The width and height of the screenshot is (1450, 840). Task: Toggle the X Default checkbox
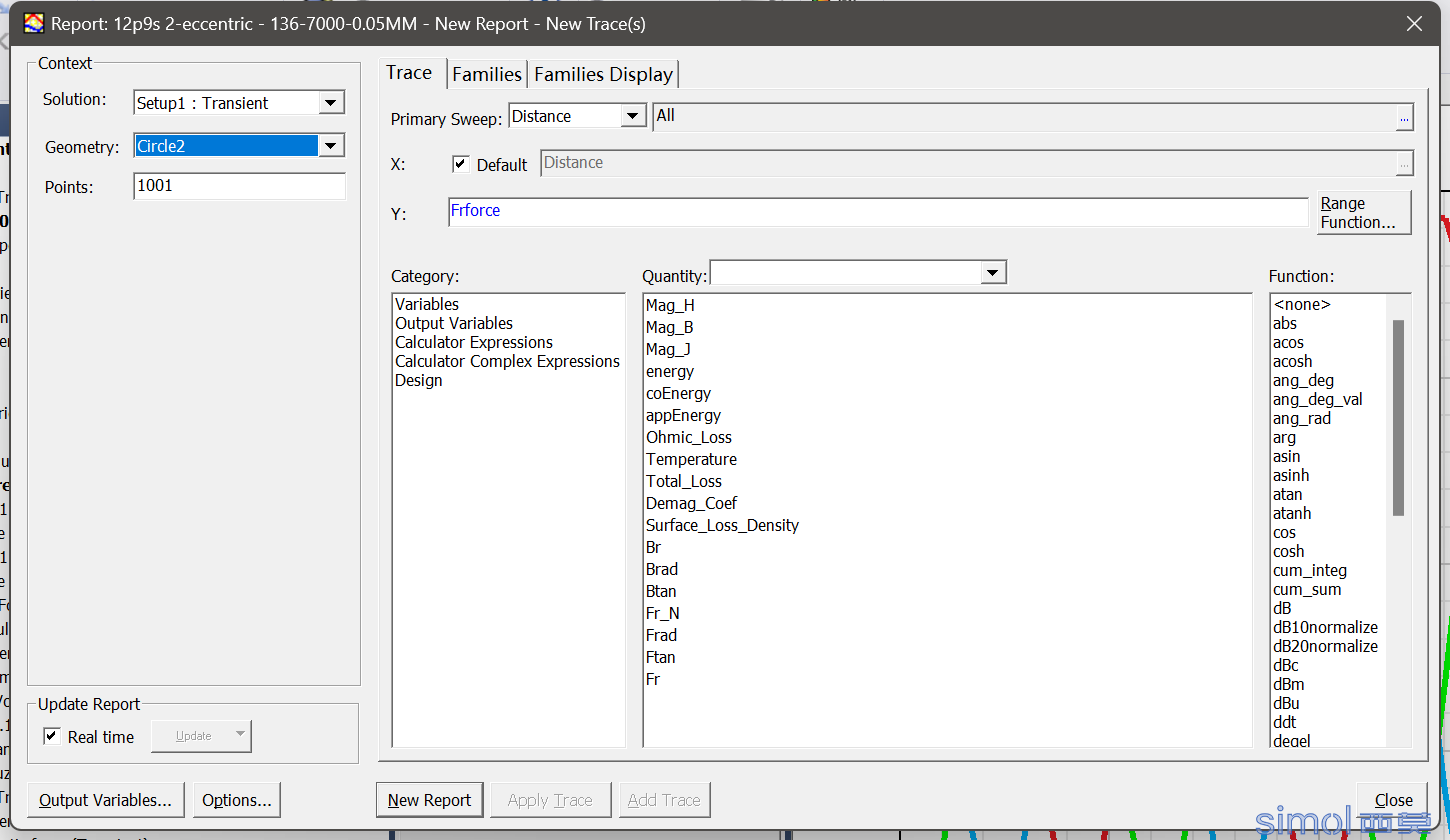(x=460, y=164)
